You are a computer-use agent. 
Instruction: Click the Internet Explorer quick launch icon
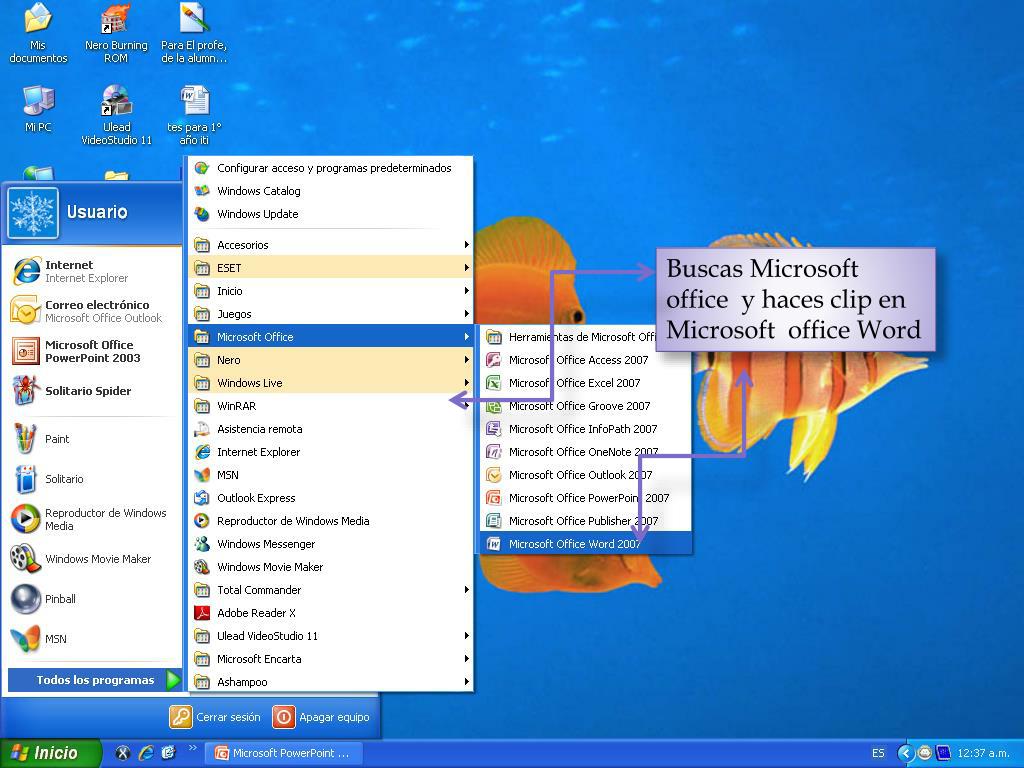tap(146, 753)
